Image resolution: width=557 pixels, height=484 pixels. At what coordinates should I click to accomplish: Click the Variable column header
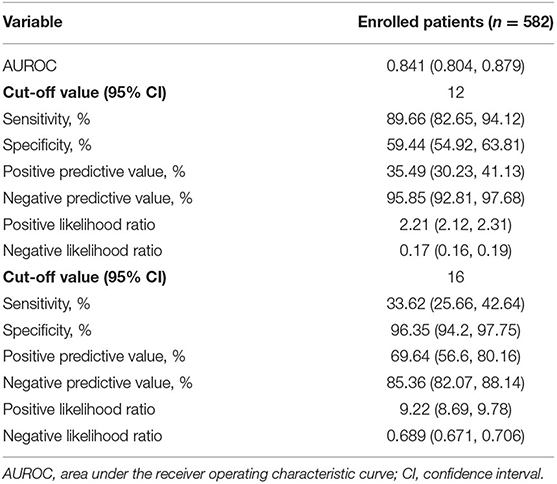pyautogui.click(x=33, y=22)
